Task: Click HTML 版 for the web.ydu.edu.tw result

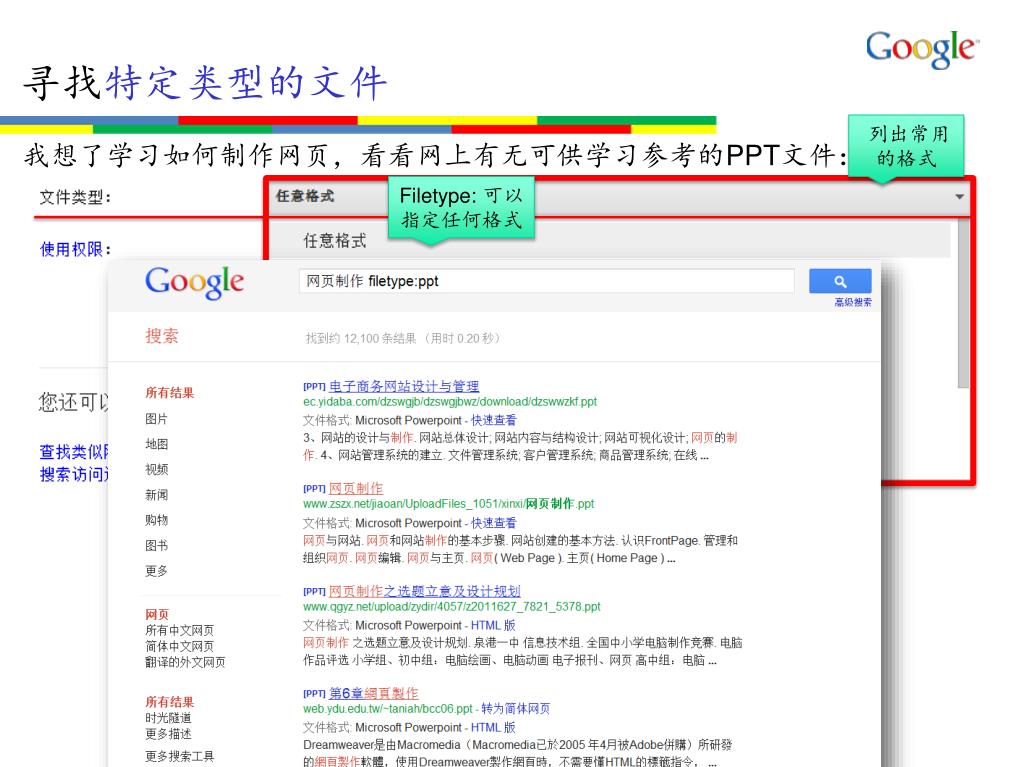Action: (493, 727)
